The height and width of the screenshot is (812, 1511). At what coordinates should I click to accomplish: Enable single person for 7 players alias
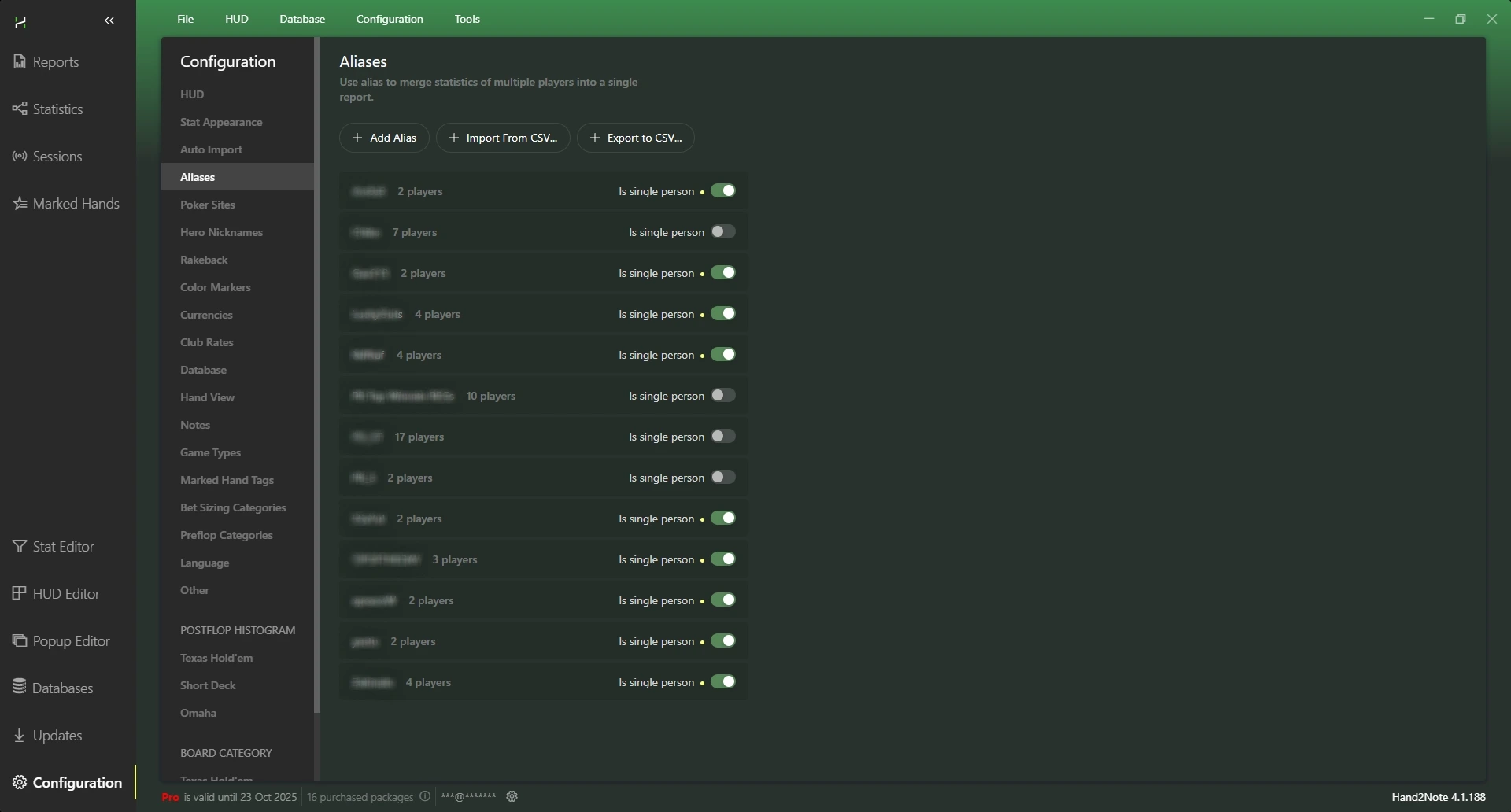pos(722,232)
